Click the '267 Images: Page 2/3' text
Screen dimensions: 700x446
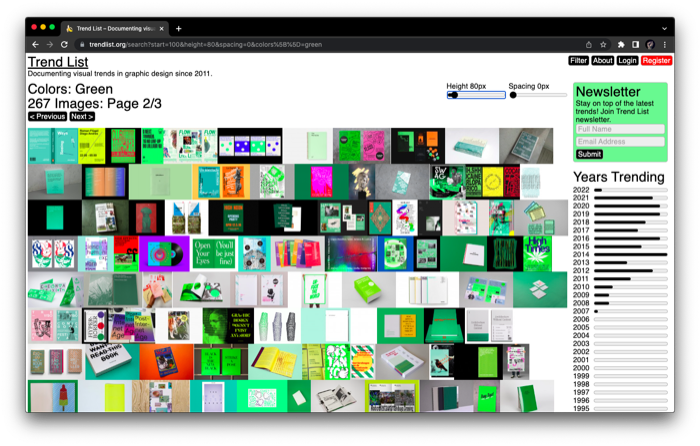(x=95, y=104)
